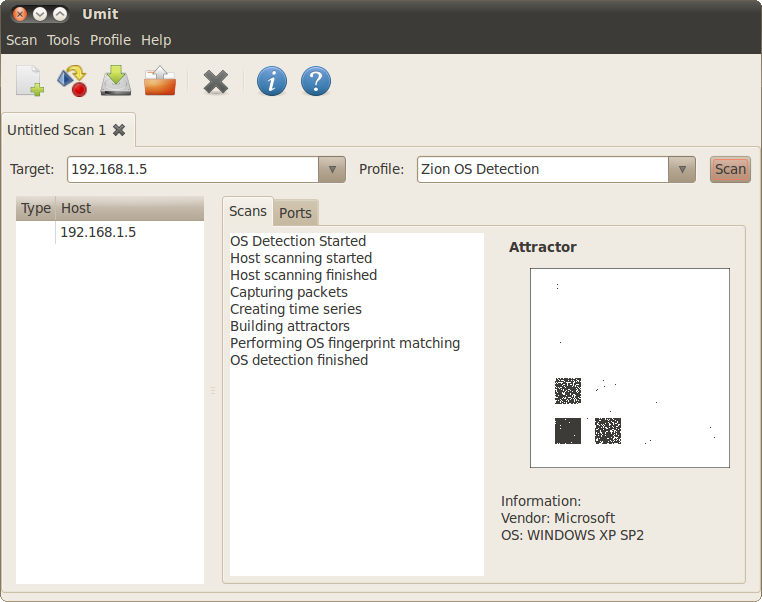The image size is (762, 602).
Task: Click the Scan button
Action: tap(730, 169)
